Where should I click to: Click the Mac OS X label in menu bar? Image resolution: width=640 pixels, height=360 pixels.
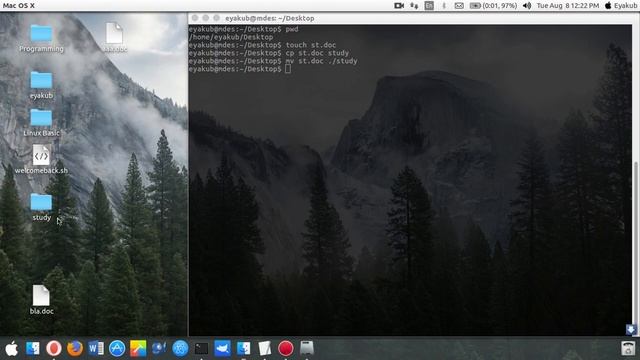18,6
